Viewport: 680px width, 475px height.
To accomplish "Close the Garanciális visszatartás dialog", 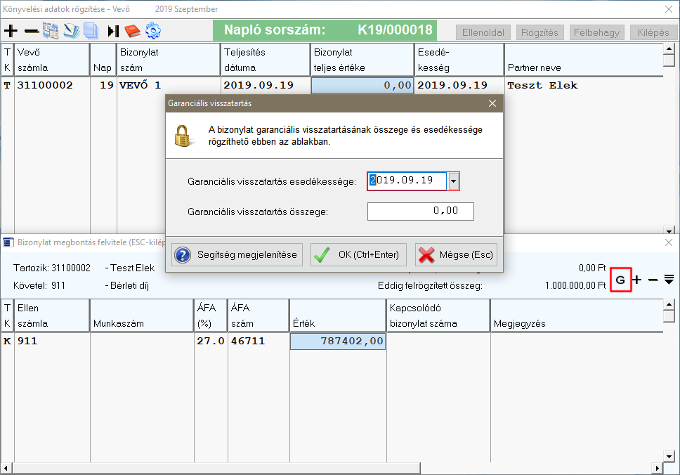I will pos(491,103).
